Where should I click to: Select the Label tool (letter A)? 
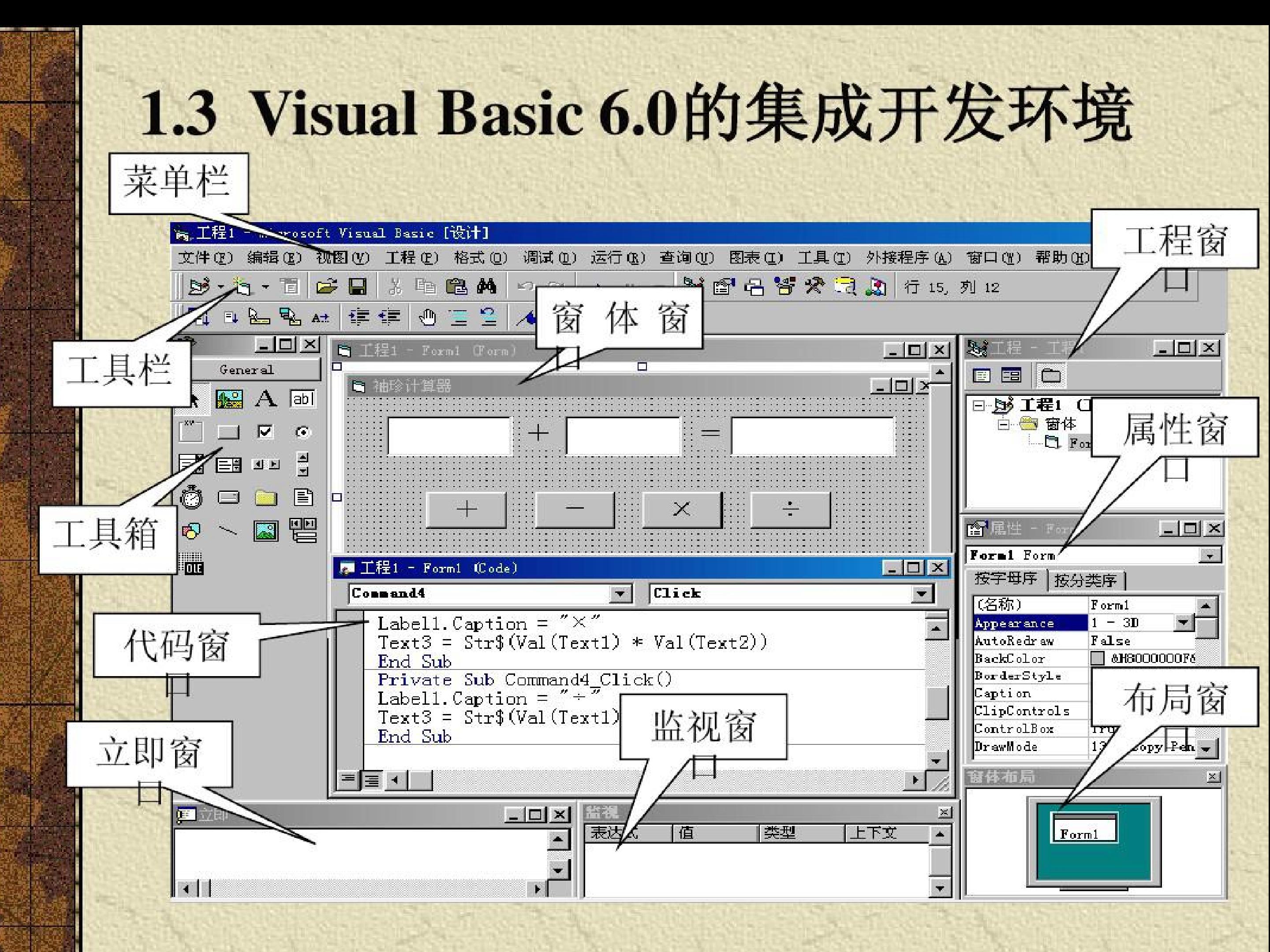tap(265, 399)
